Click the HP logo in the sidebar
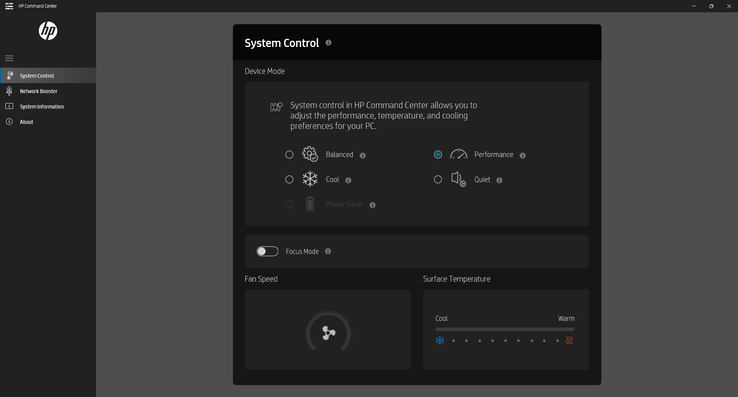 click(x=48, y=31)
